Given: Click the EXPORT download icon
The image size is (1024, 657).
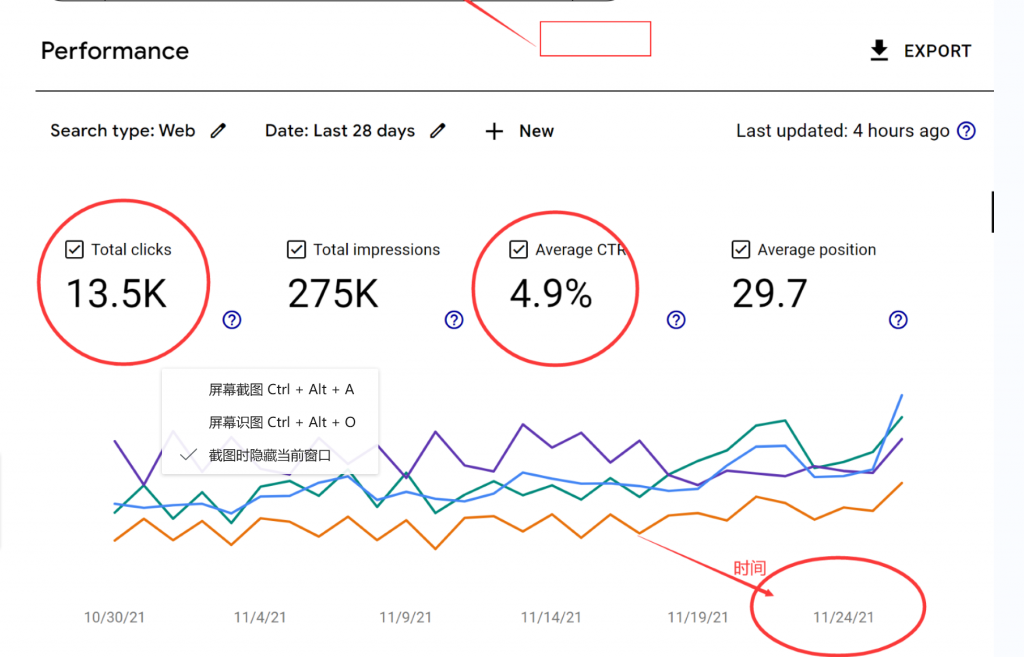Looking at the screenshot, I should click(879, 51).
